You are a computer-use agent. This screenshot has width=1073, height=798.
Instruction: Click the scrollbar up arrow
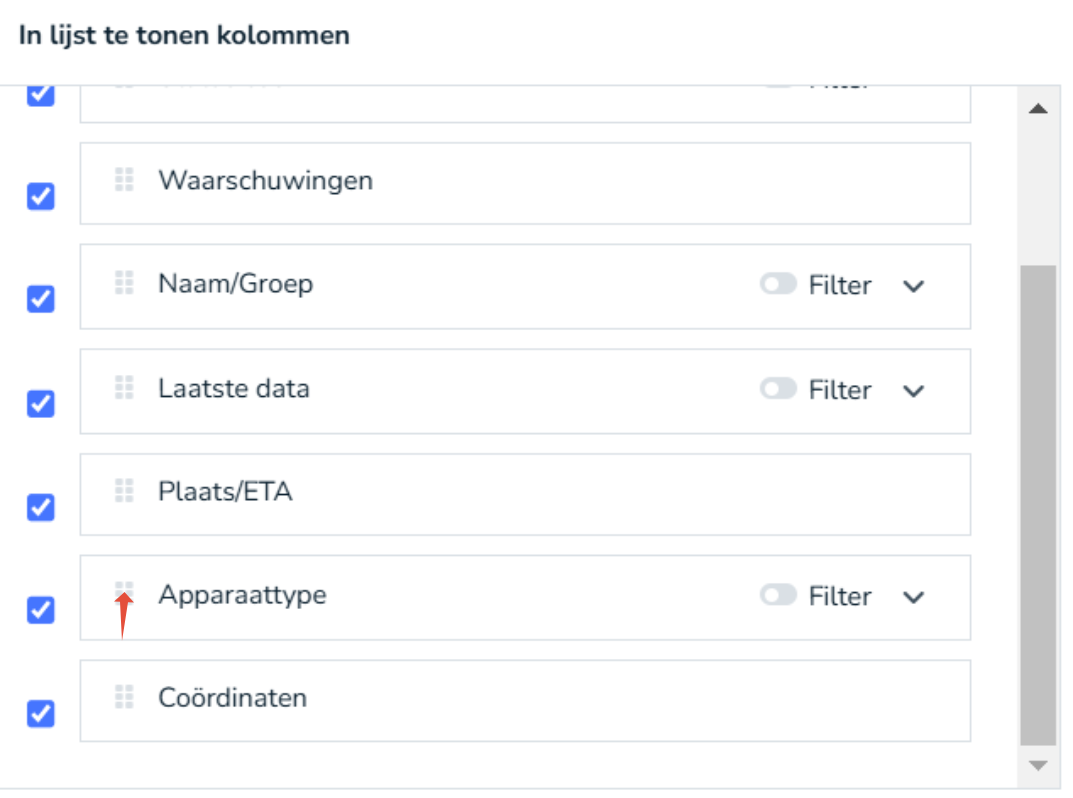[x=1038, y=108]
